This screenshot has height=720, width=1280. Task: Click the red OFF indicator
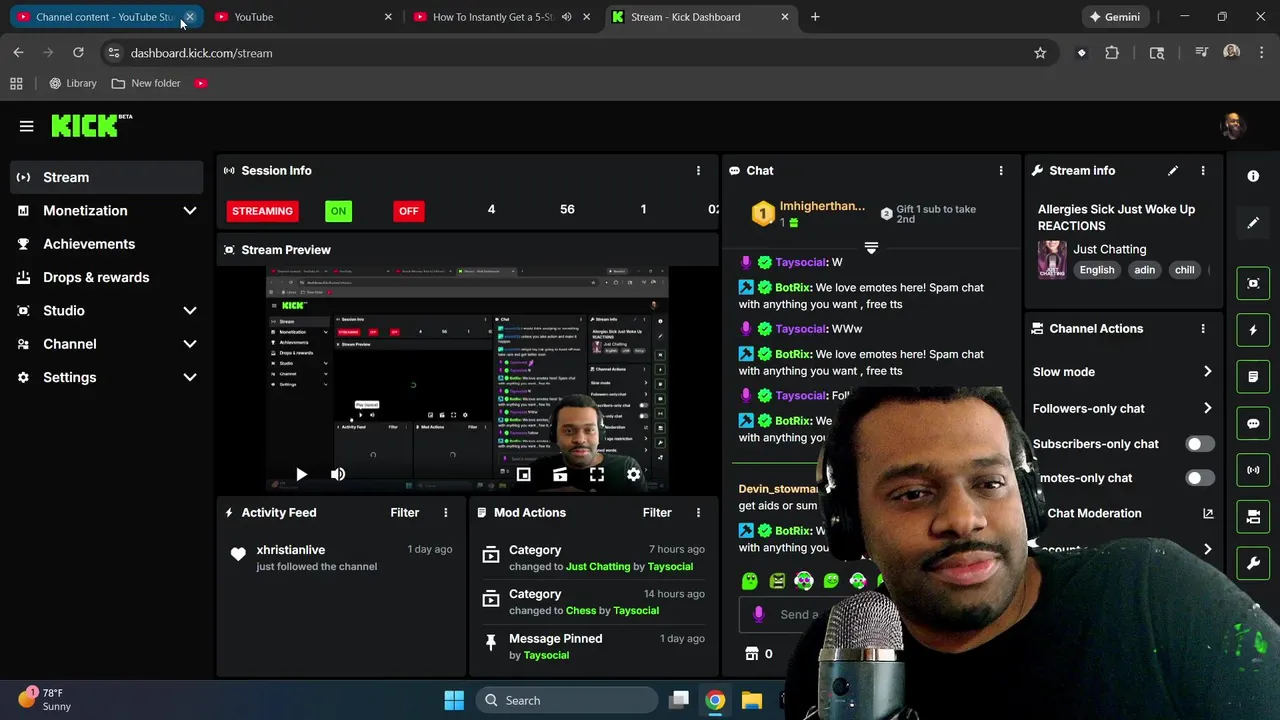tap(408, 211)
